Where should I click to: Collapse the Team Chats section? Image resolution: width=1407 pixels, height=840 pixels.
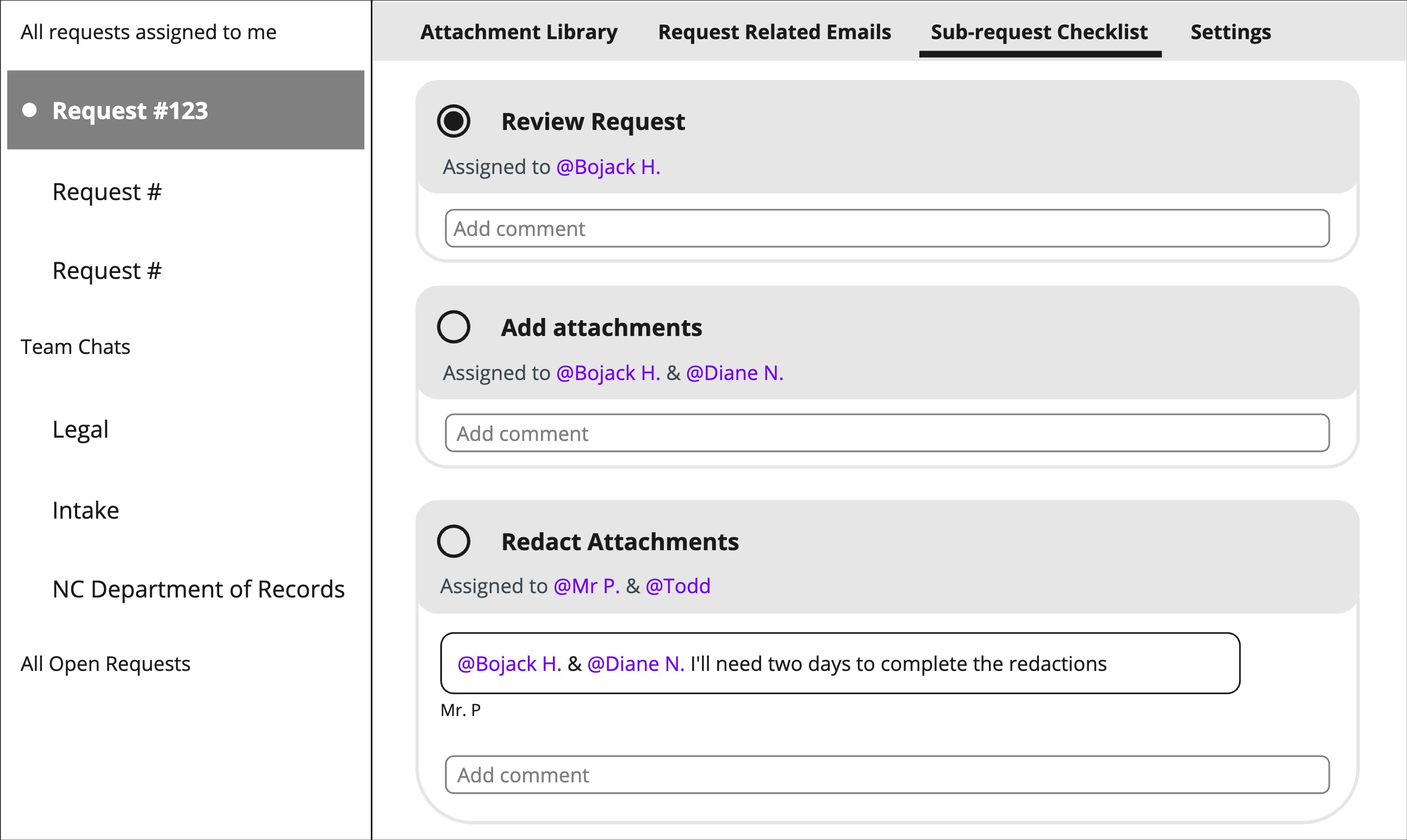pyautogui.click(x=75, y=346)
